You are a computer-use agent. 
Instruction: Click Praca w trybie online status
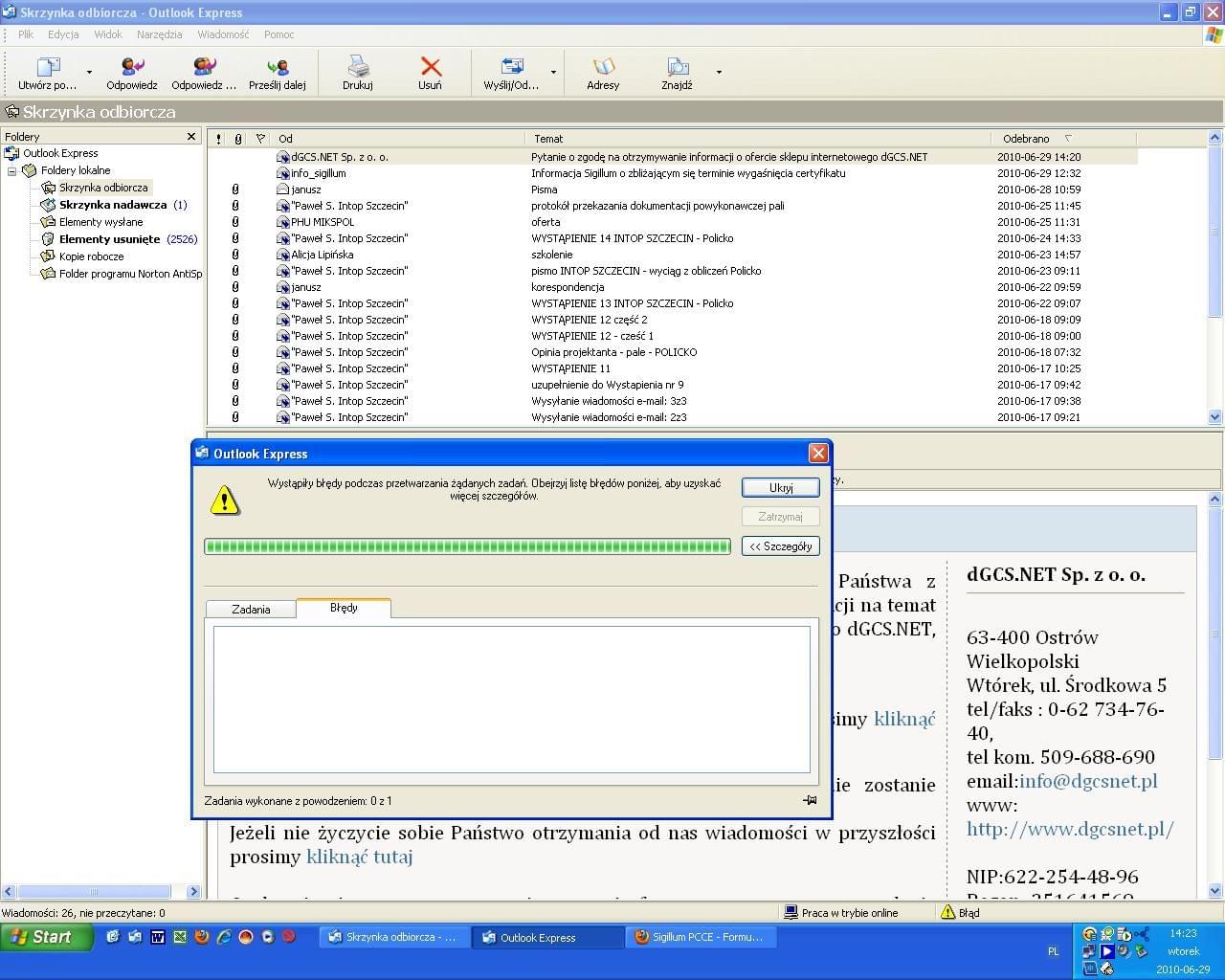[841, 913]
